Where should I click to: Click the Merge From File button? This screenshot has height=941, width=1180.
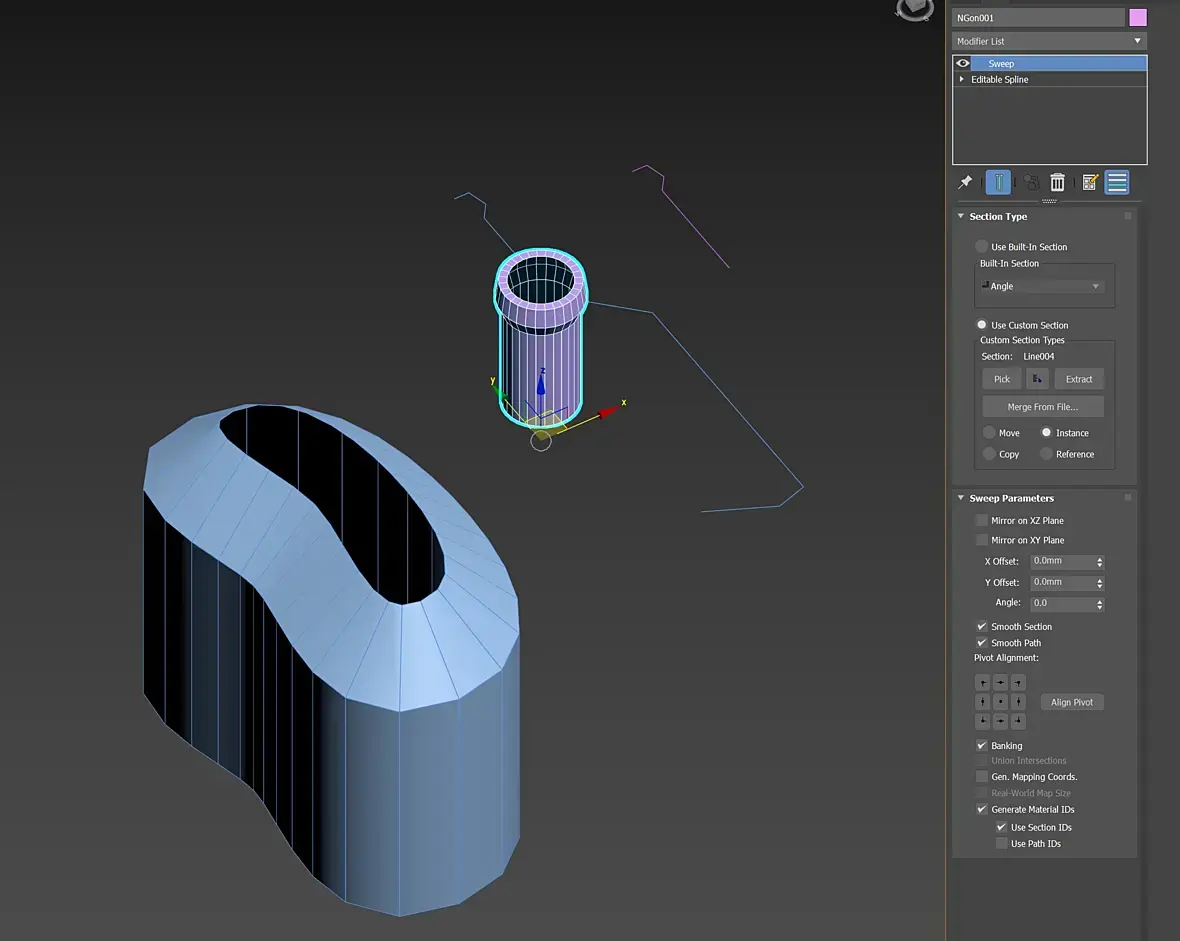1042,407
